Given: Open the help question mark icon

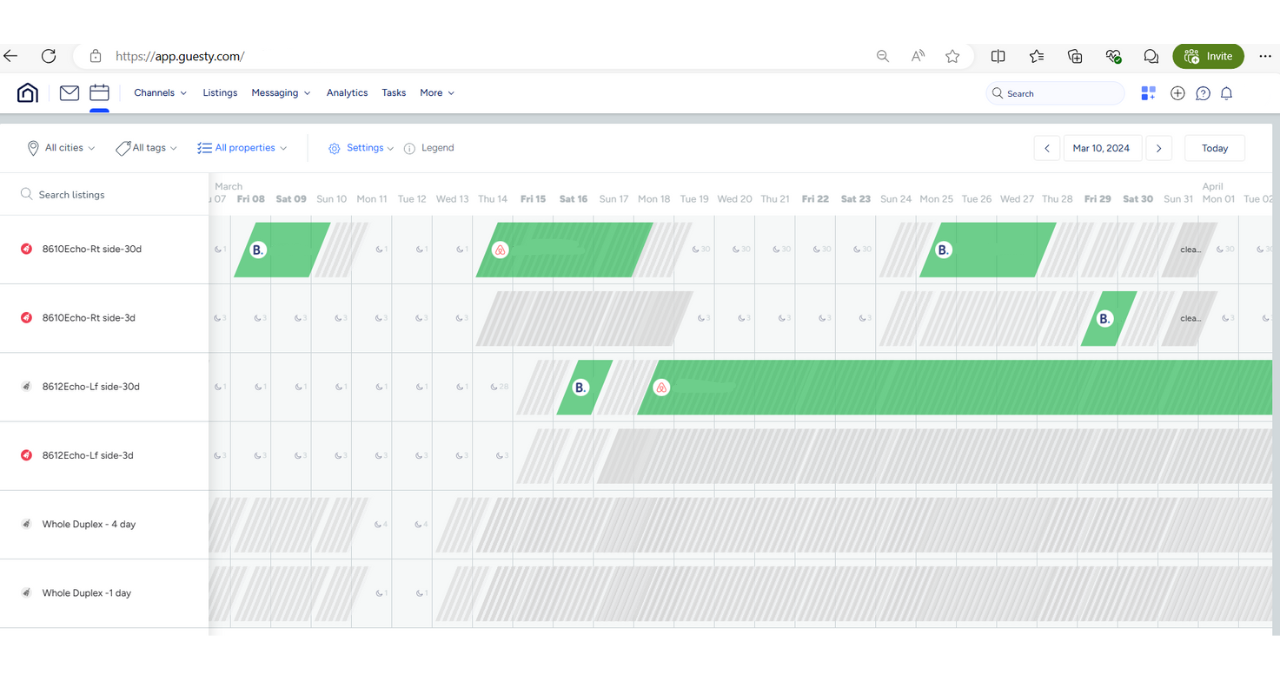Looking at the screenshot, I should pos(1203,93).
